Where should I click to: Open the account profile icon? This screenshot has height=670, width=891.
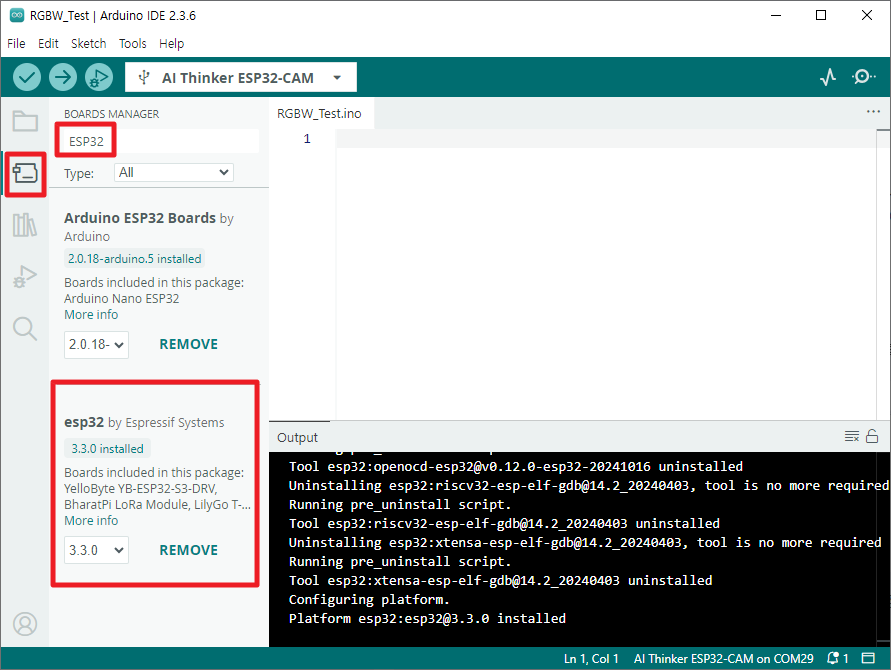click(25, 624)
